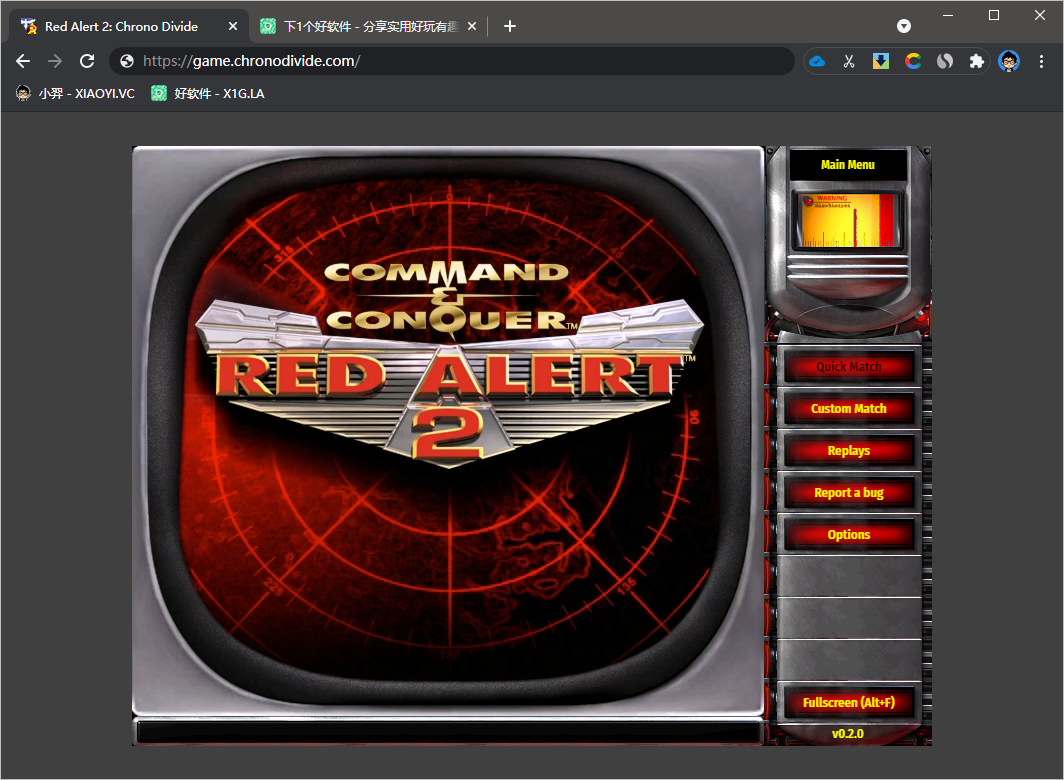The width and height of the screenshot is (1064, 780).
Task: Open the user profile avatar
Action: pyautogui.click(x=1009, y=62)
